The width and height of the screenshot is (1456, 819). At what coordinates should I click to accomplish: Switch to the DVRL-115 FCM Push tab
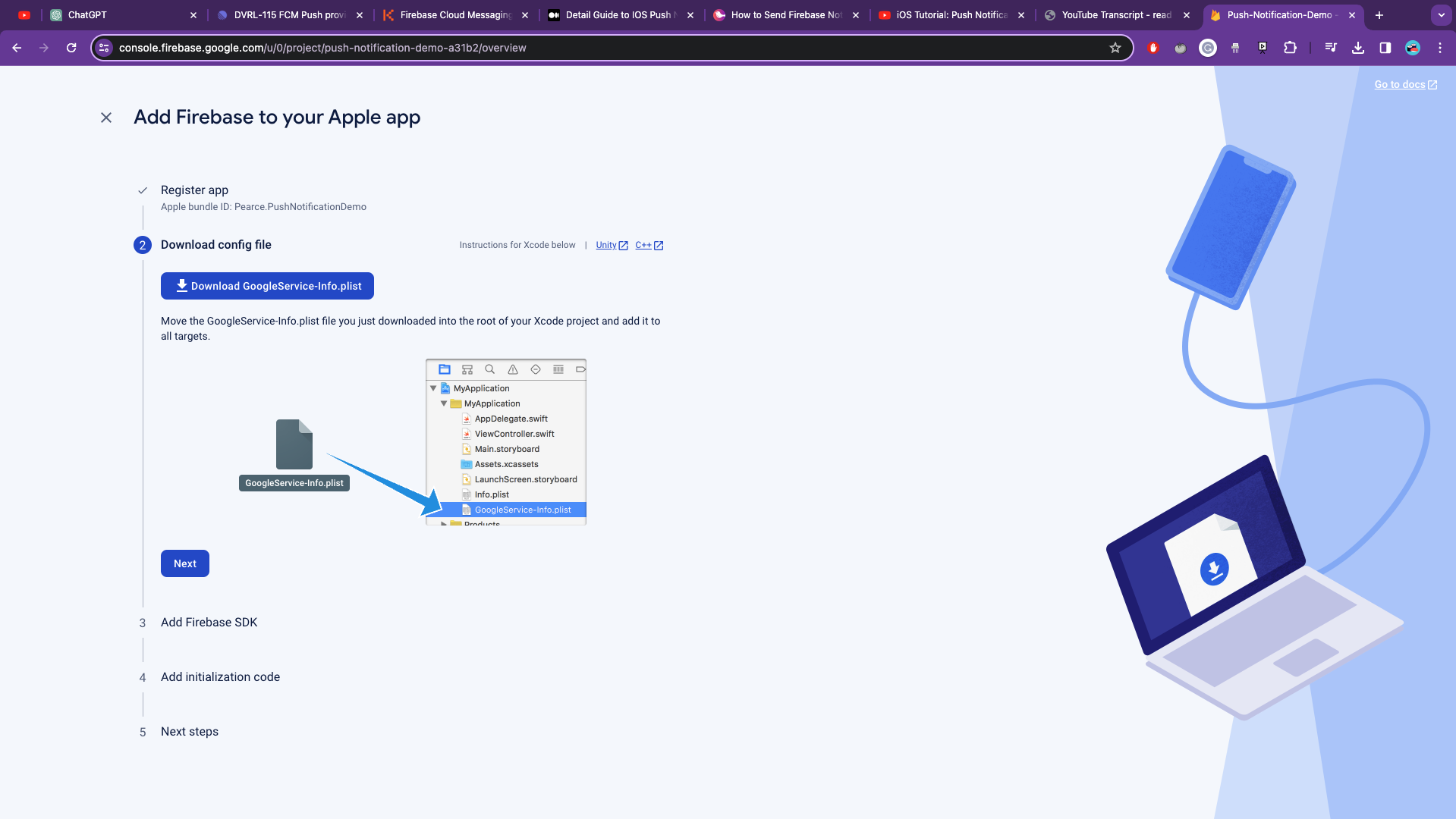click(288, 15)
